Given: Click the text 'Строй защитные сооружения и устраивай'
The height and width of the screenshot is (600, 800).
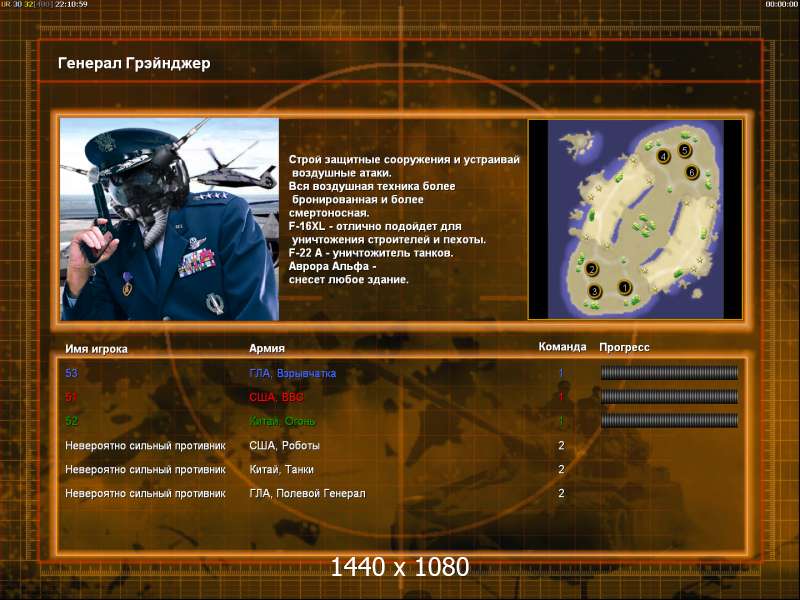Looking at the screenshot, I should coord(404,160).
